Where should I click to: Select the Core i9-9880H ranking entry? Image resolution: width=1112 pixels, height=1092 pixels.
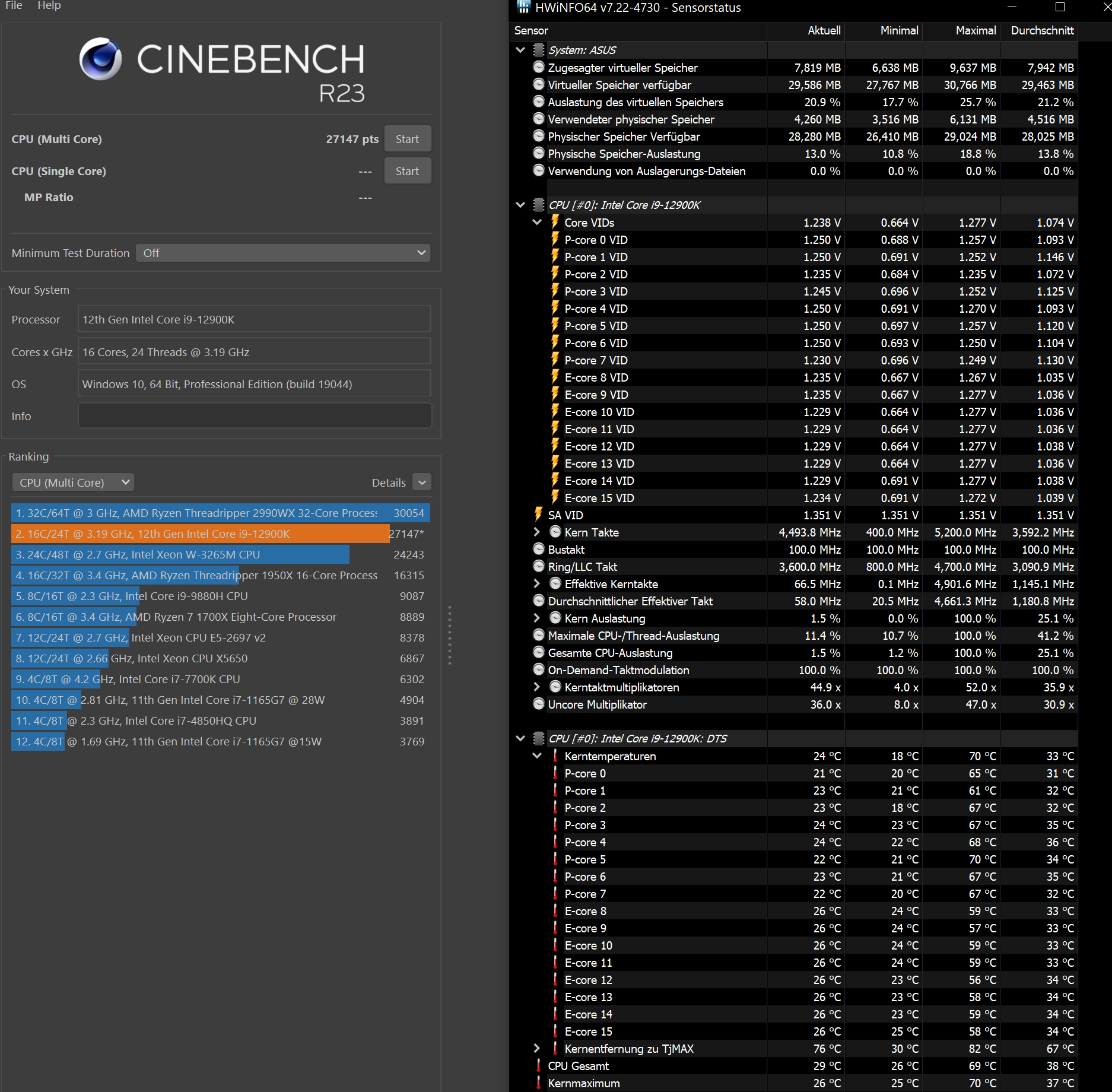pyautogui.click(x=220, y=596)
